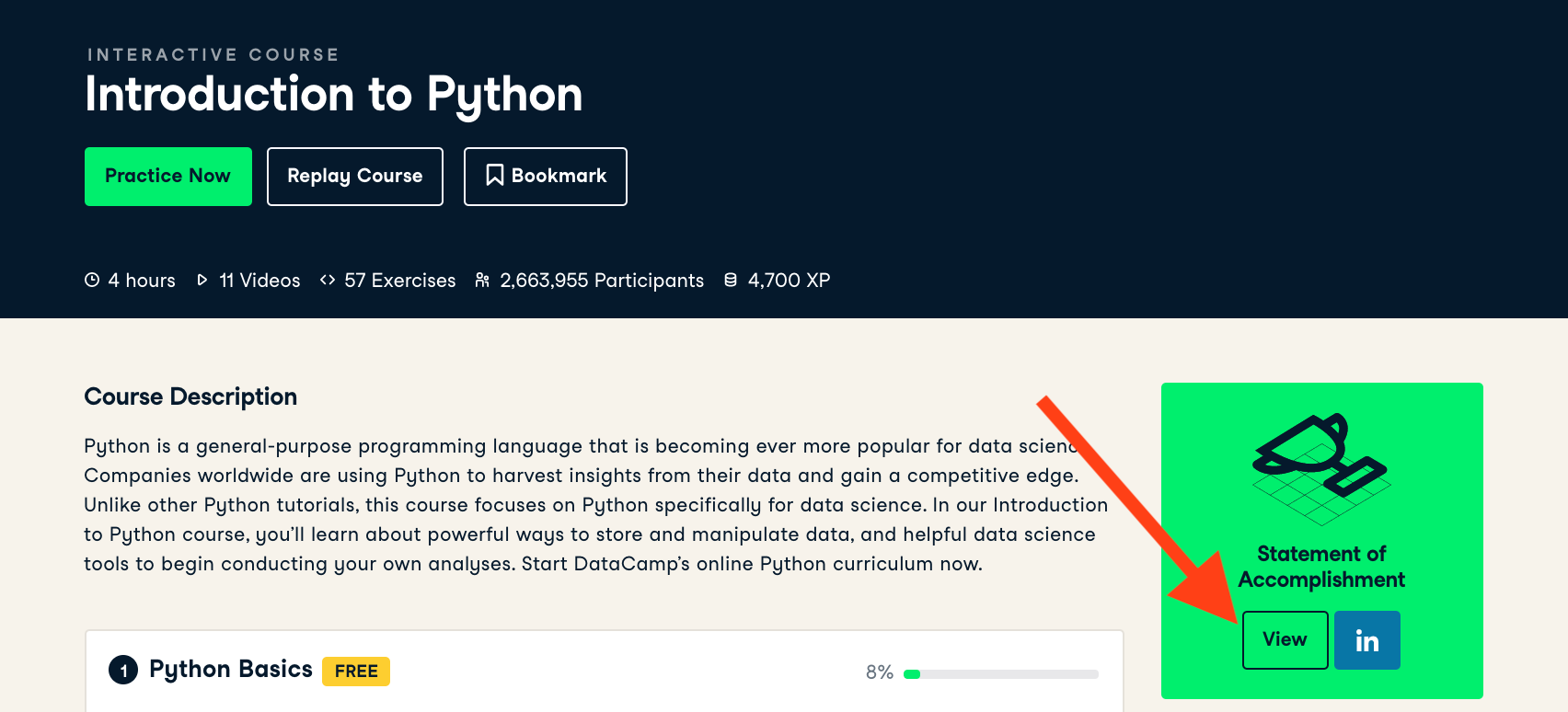Open the Python Basics chapter title
Viewport: 1568px width, 712px height.
(231, 669)
